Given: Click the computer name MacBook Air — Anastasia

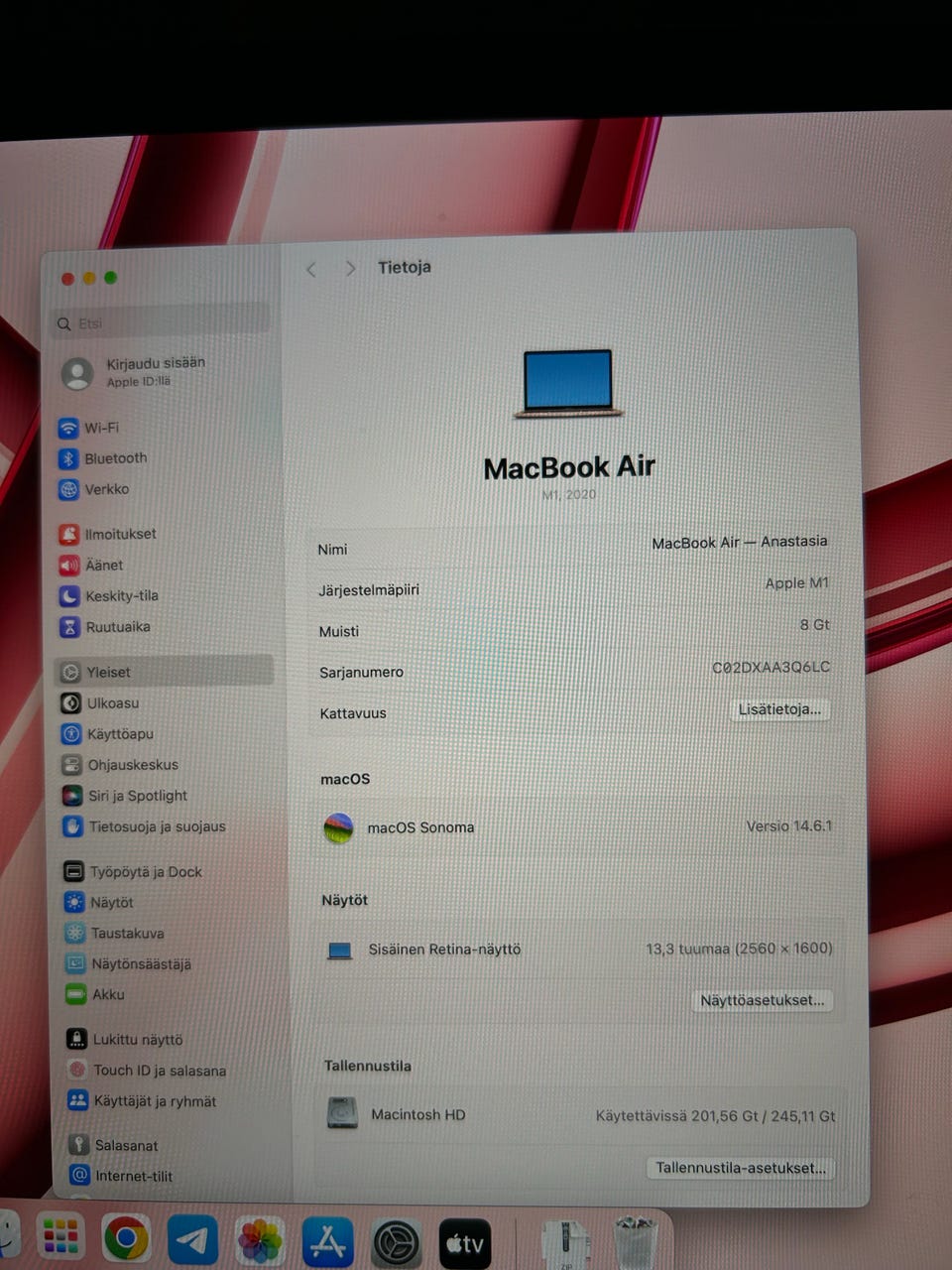Looking at the screenshot, I should click(x=739, y=542).
